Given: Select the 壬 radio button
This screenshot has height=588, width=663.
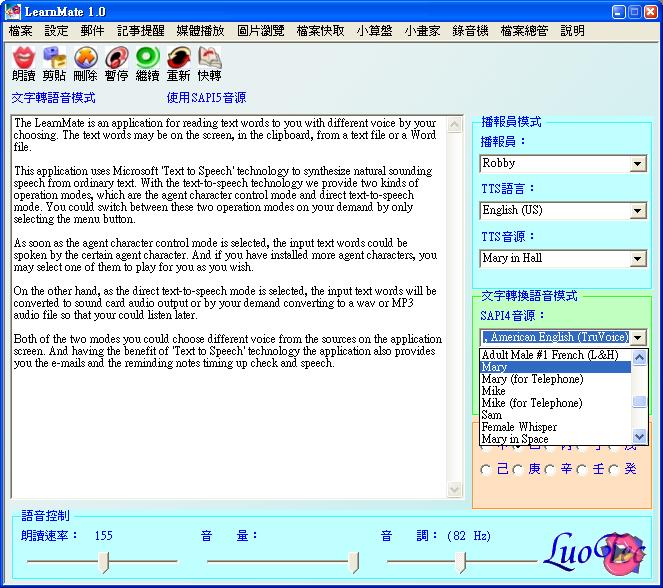Looking at the screenshot, I should pos(582,470).
